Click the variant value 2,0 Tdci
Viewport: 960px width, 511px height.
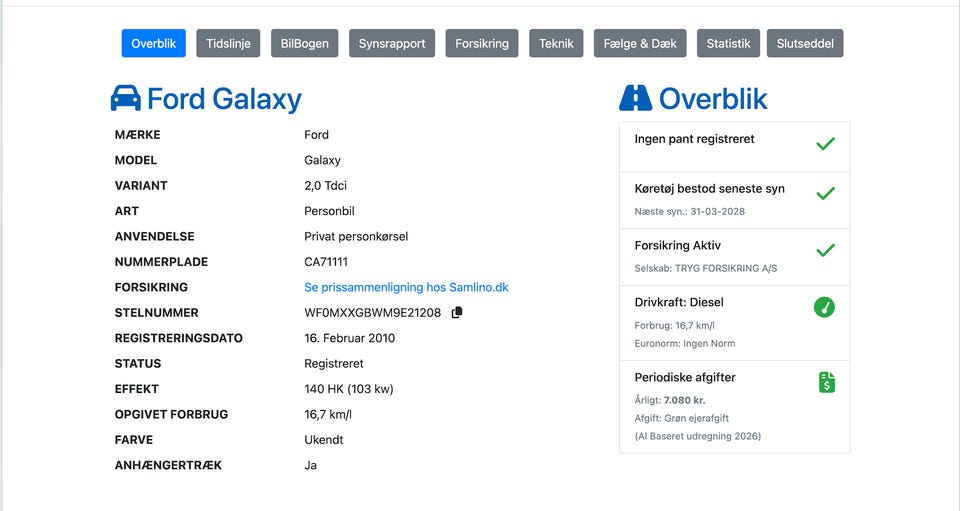[x=326, y=185]
